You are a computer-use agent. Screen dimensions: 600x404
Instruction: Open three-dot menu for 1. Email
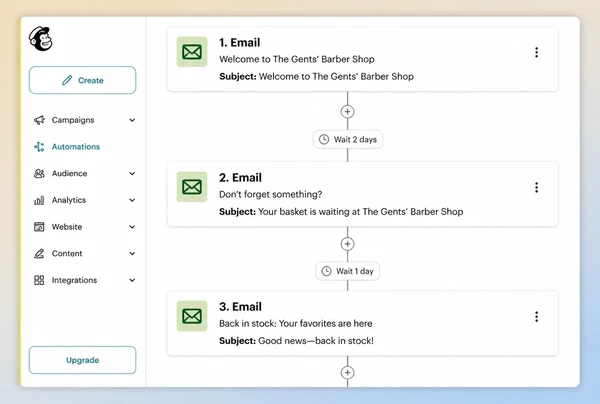[536, 52]
